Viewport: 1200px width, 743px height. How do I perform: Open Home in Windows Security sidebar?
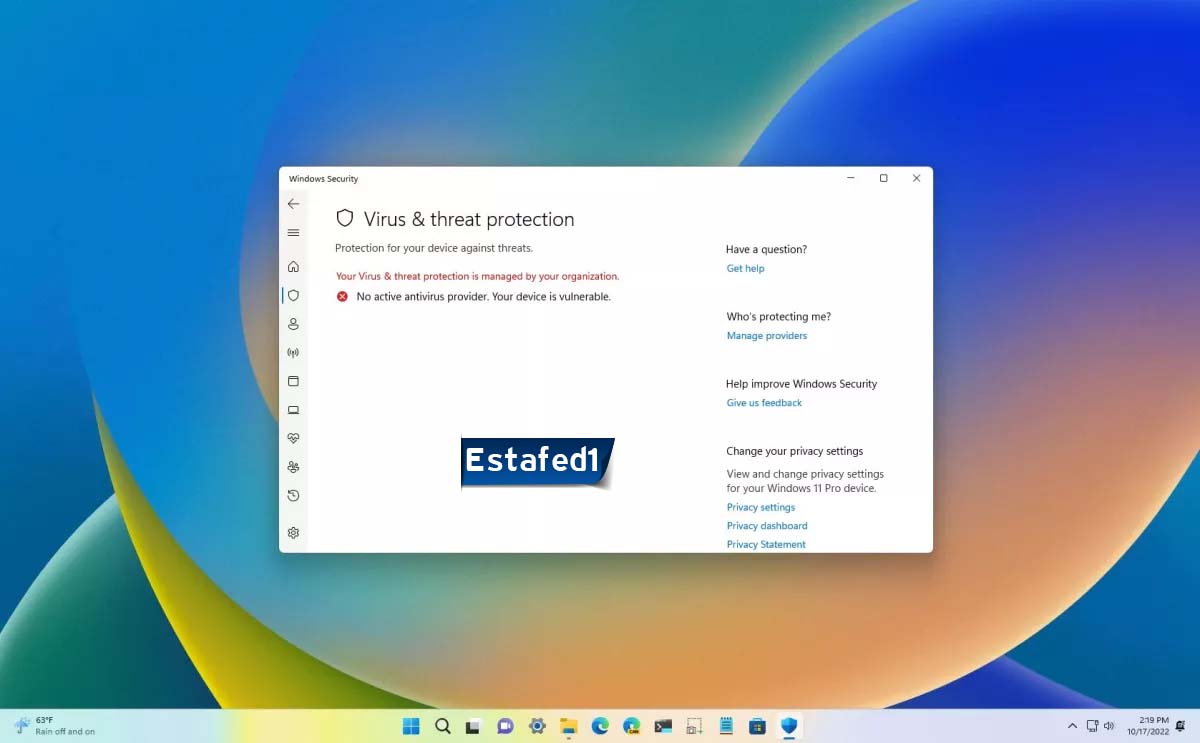click(293, 266)
